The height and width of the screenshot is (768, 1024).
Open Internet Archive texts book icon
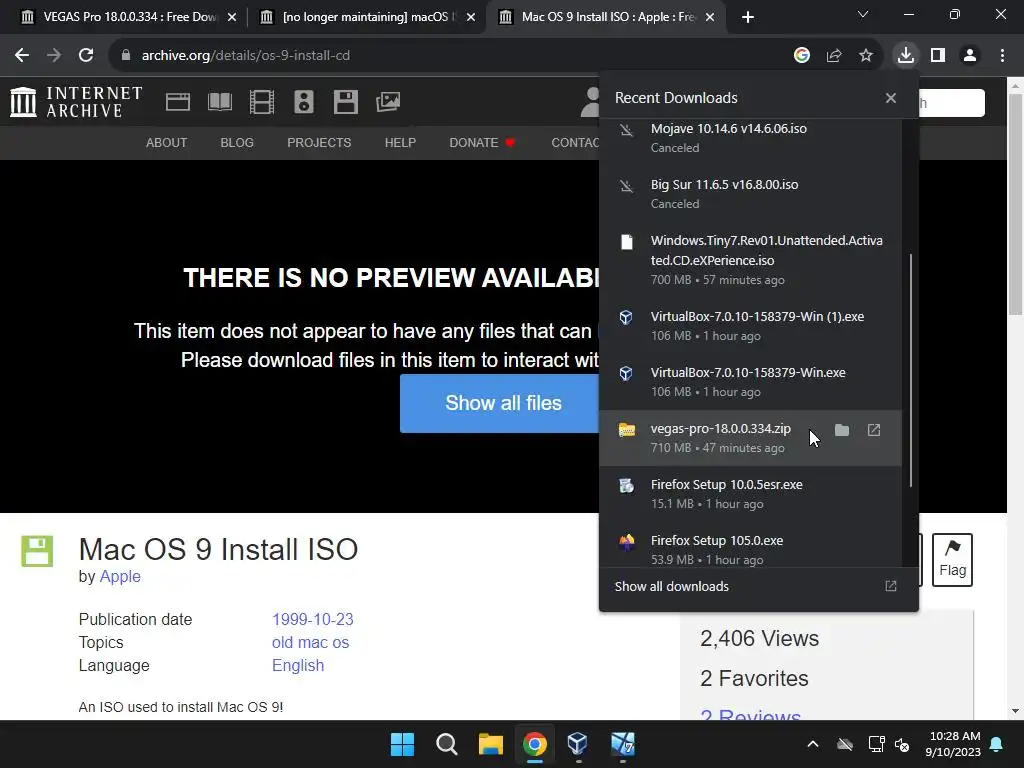220,102
